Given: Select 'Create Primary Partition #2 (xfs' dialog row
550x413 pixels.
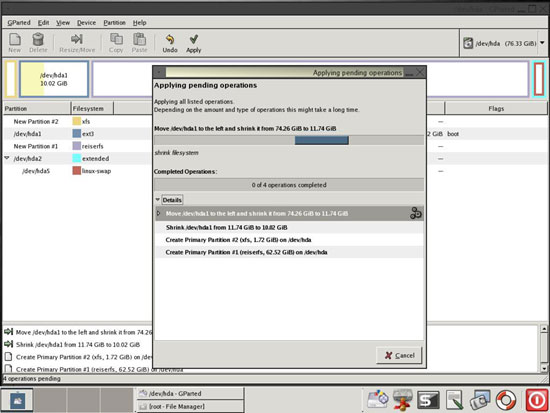Looking at the screenshot, I should (x=289, y=240).
